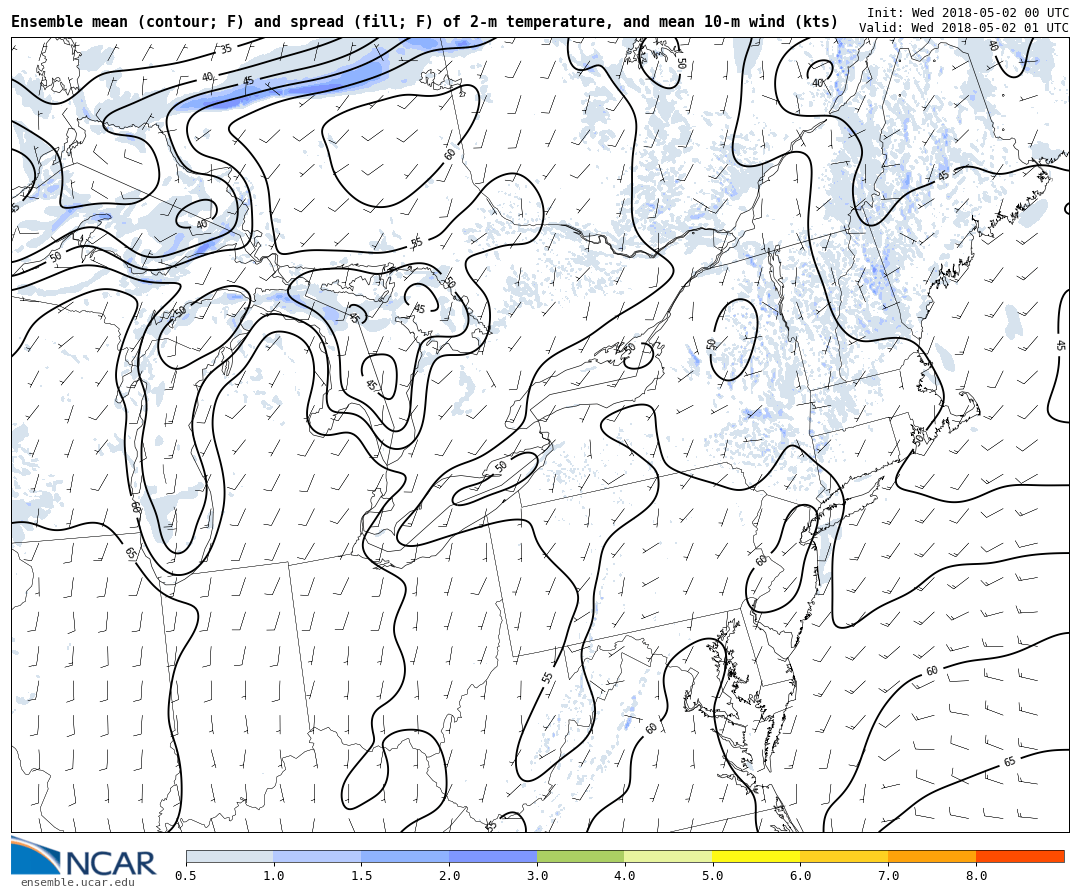The height and width of the screenshot is (895, 1080).
Task: Pick the bright yellow 5.0–6.0 colorbar segment
Action: (756, 857)
